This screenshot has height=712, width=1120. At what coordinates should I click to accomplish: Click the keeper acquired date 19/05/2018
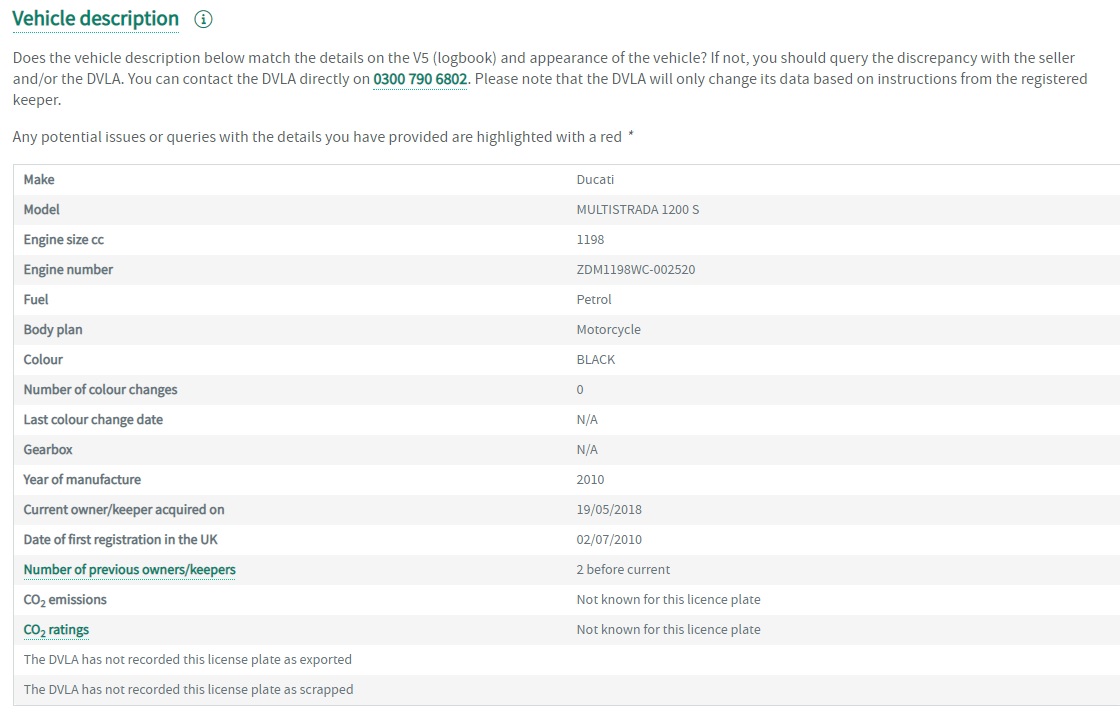tap(609, 510)
